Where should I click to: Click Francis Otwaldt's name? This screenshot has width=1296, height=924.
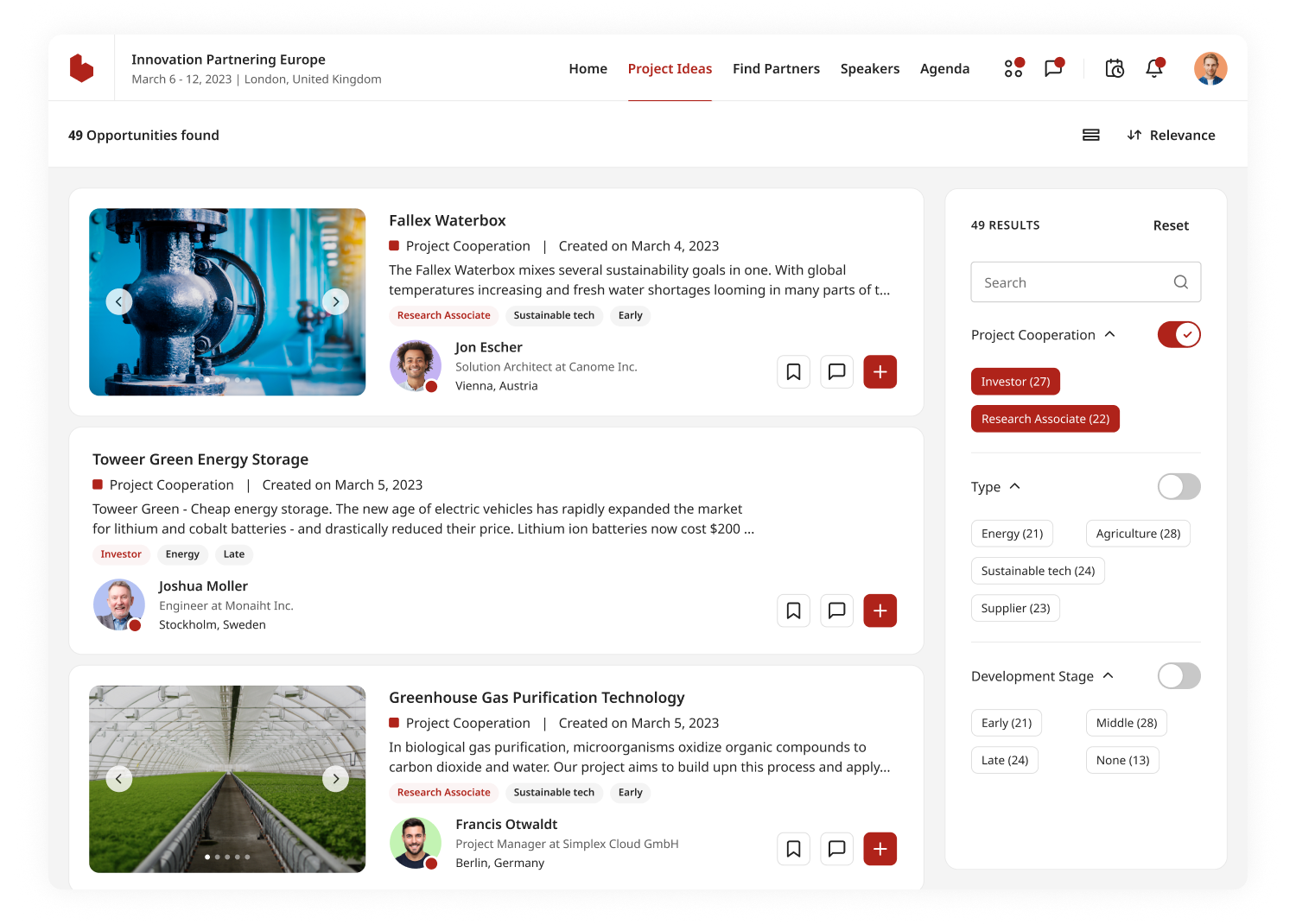[x=506, y=825]
